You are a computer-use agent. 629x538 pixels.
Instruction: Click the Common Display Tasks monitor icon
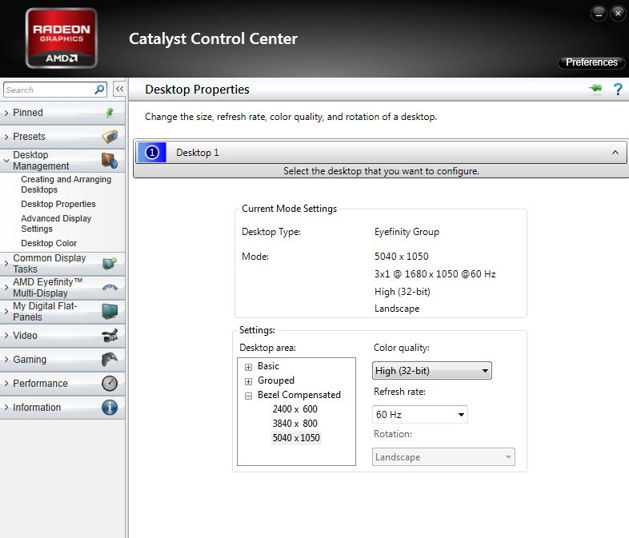pos(110,263)
